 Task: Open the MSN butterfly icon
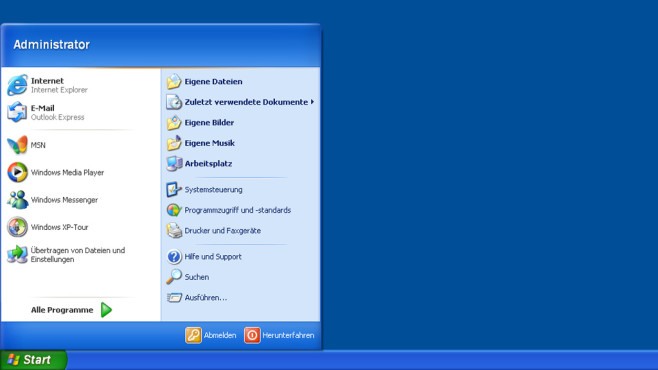click(17, 145)
